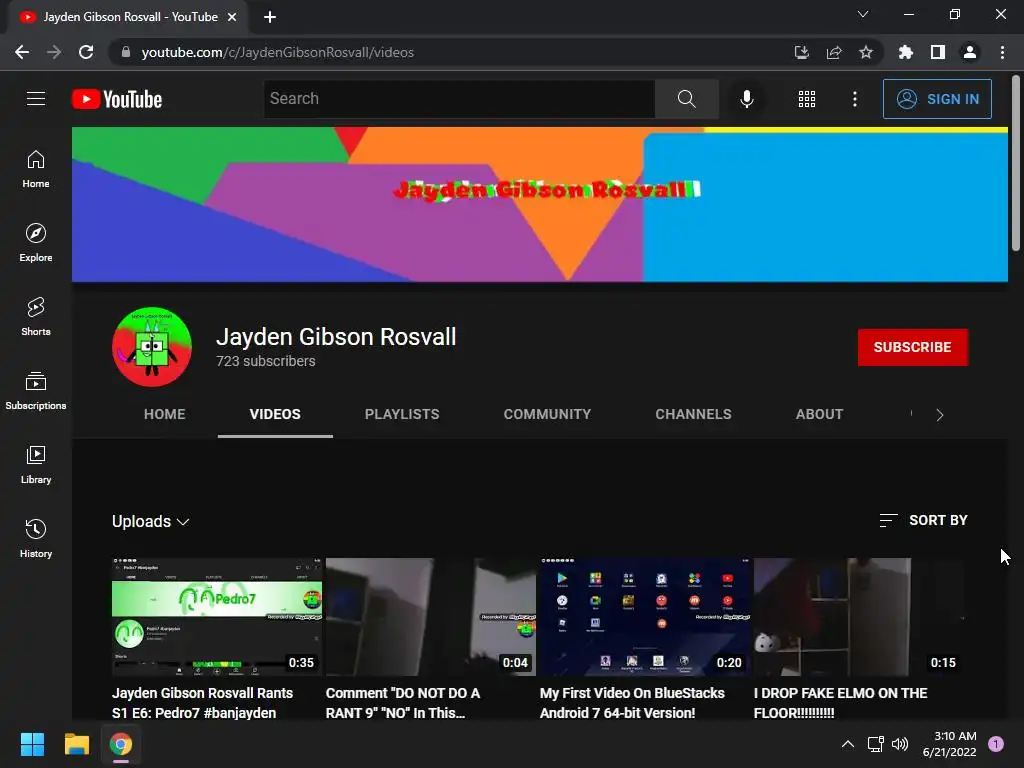1024x768 pixels.
Task: Open the COMMUNITY tab
Action: click(547, 414)
